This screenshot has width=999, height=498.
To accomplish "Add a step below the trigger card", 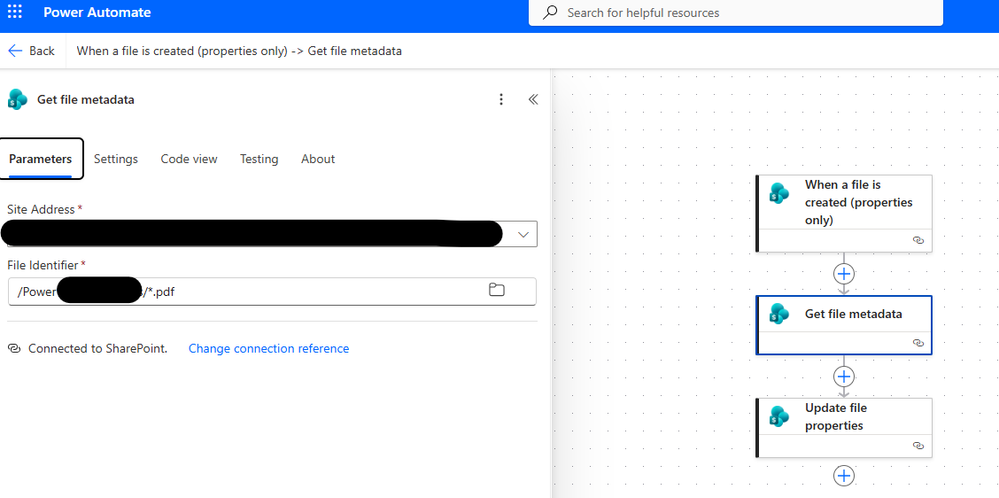I will (x=844, y=274).
